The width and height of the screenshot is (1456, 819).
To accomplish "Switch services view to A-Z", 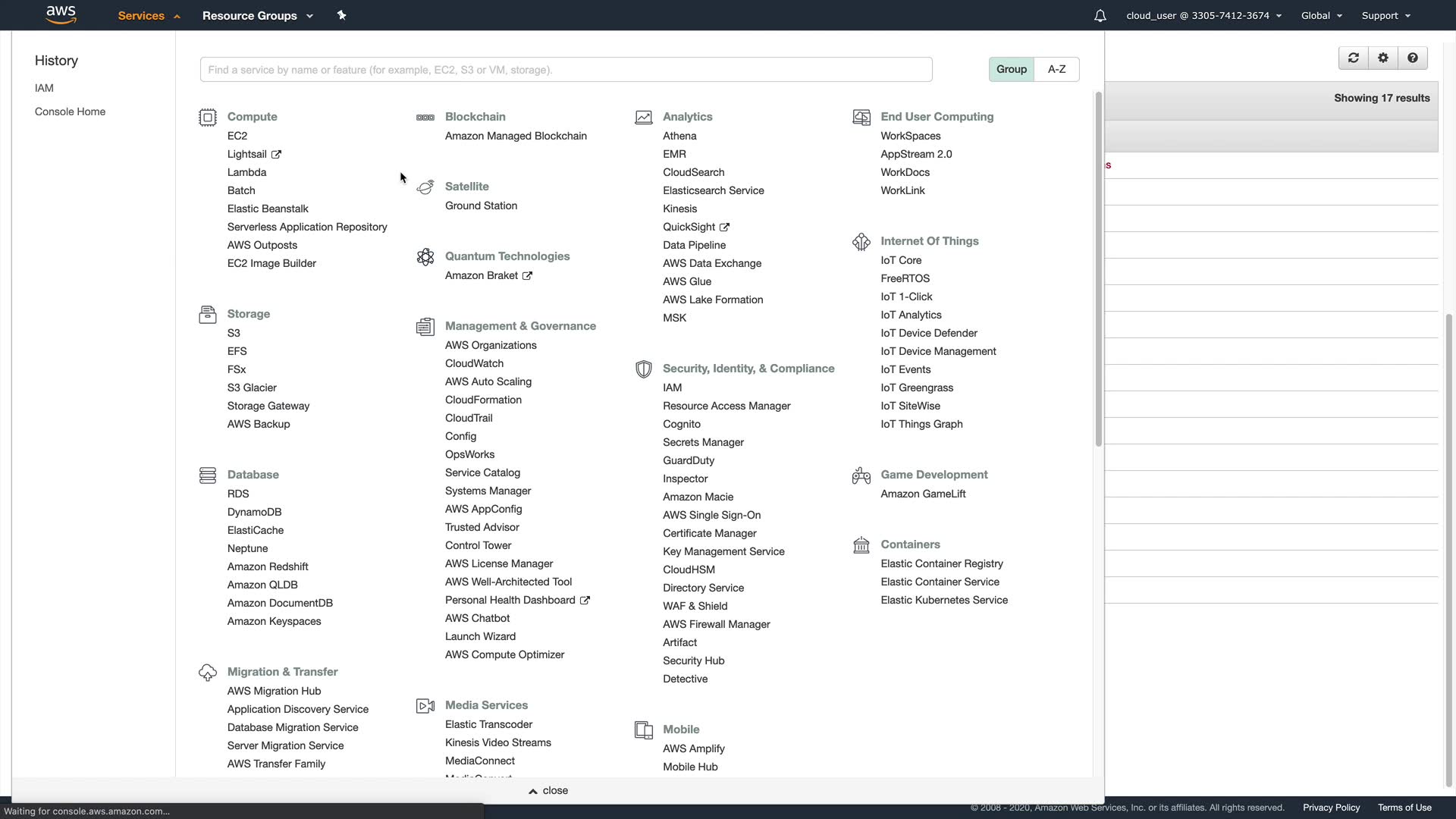I will [1056, 69].
